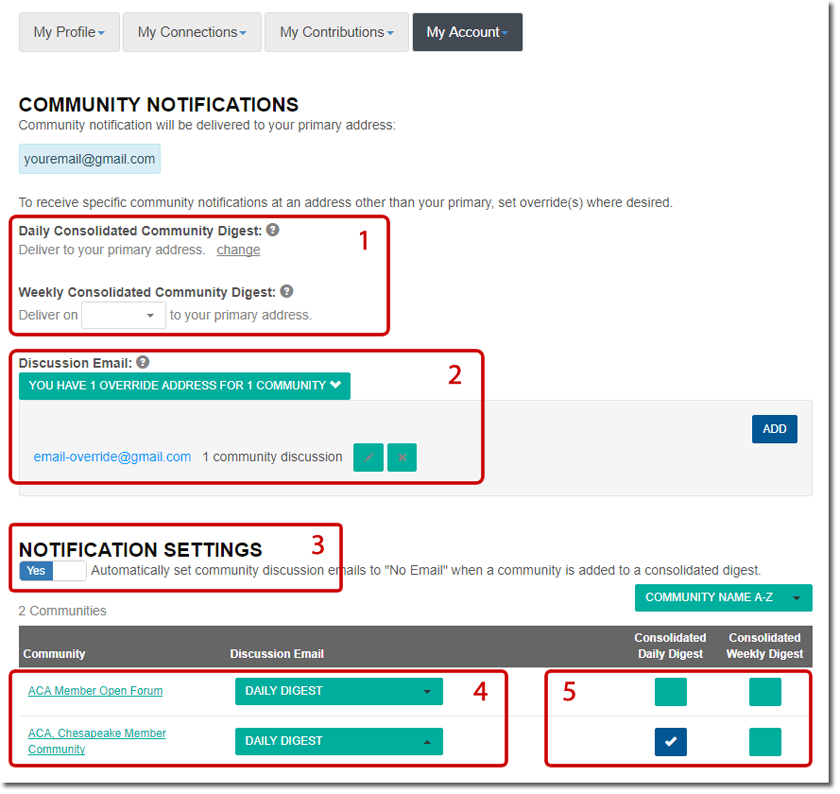Image resolution: width=840 pixels, height=794 pixels.
Task: Toggle the Yes/No auto 'No Email' switch
Action: [x=52, y=571]
